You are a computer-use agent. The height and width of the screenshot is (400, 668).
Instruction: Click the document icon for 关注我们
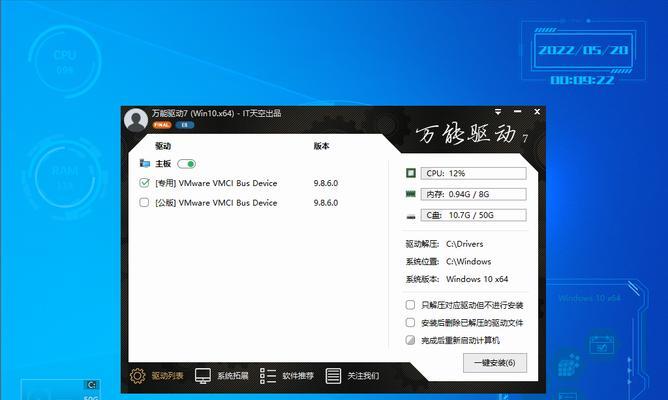(x=333, y=376)
